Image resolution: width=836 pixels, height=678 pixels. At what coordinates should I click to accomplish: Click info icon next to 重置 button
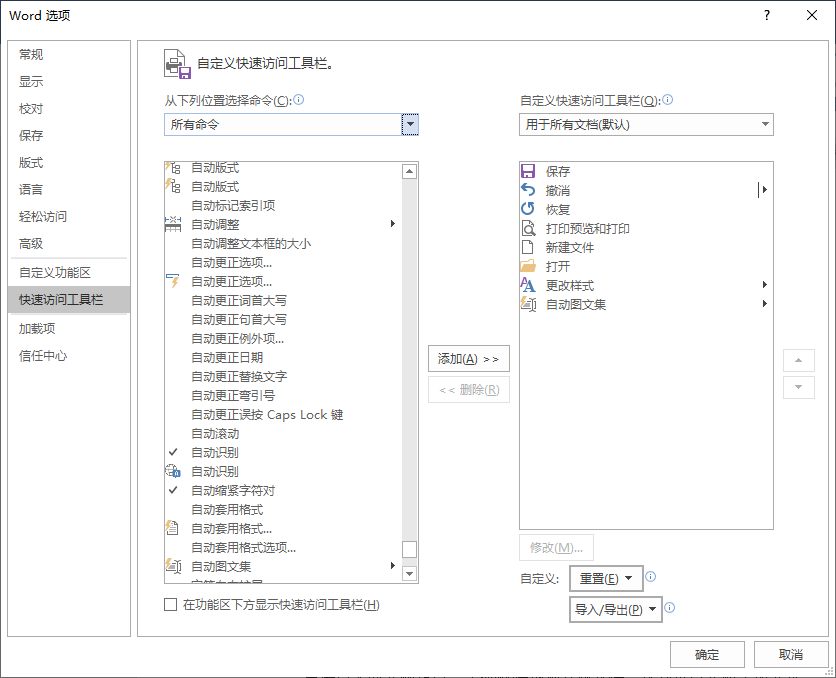(650, 576)
